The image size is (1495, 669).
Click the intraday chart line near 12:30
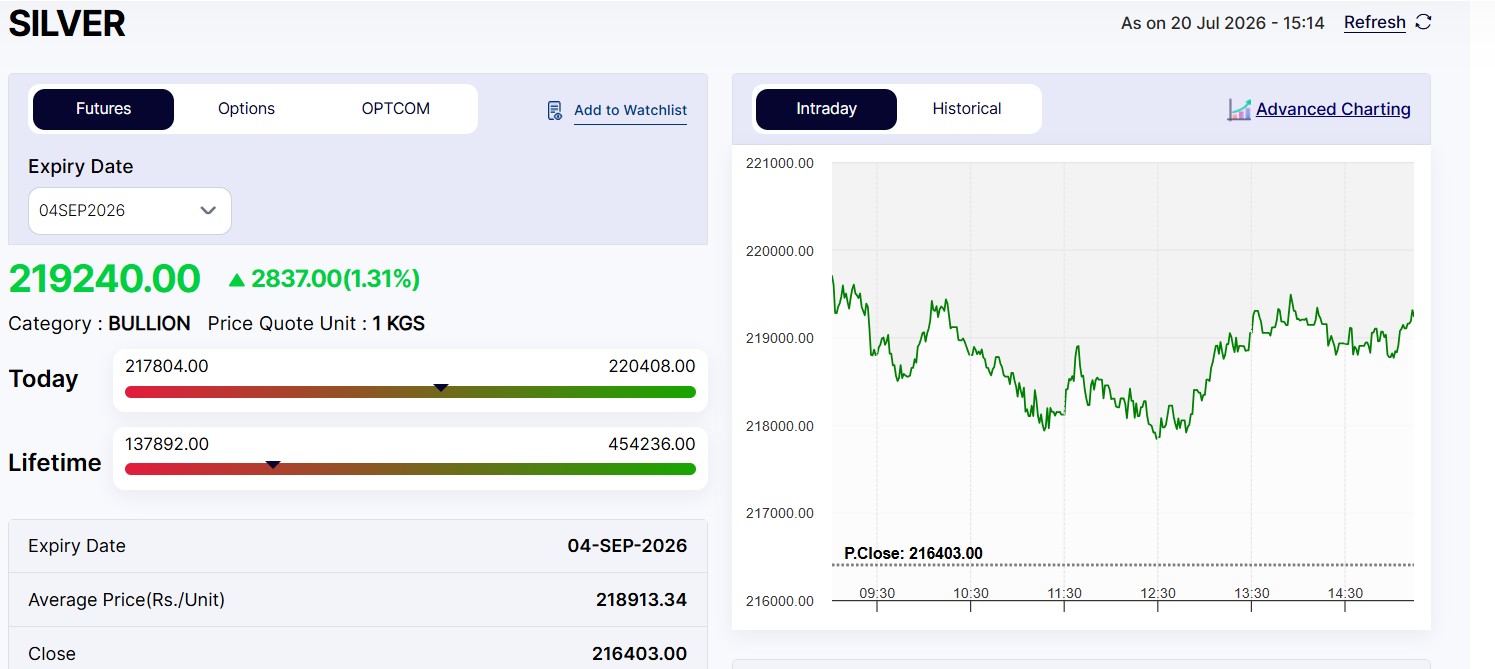[1158, 434]
